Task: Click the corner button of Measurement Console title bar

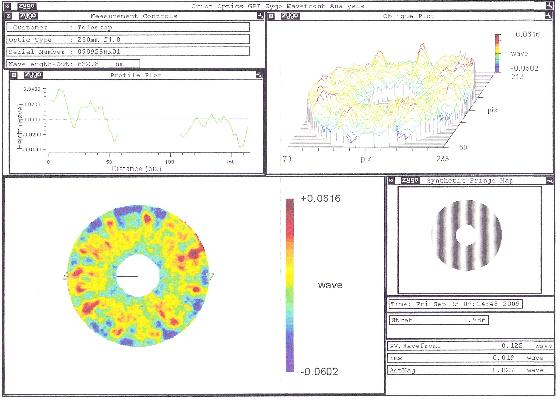Action: [260, 16]
